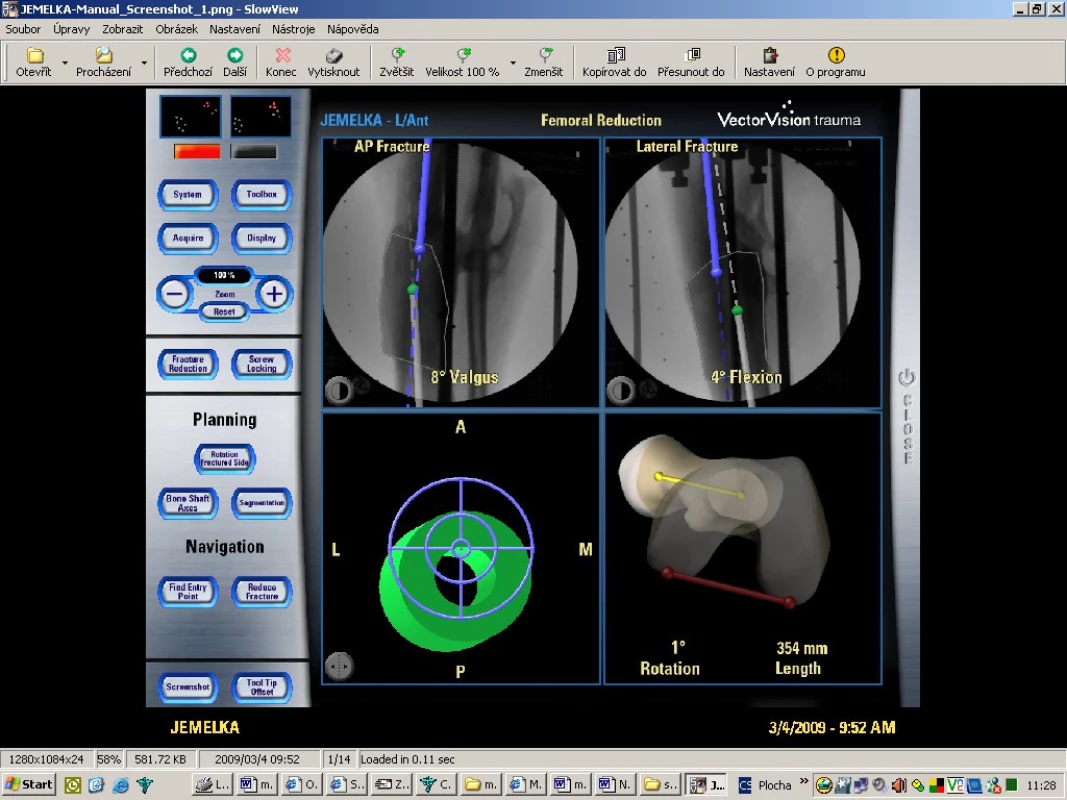
Task: Click the 58% zoom status cell
Action: pos(109,759)
